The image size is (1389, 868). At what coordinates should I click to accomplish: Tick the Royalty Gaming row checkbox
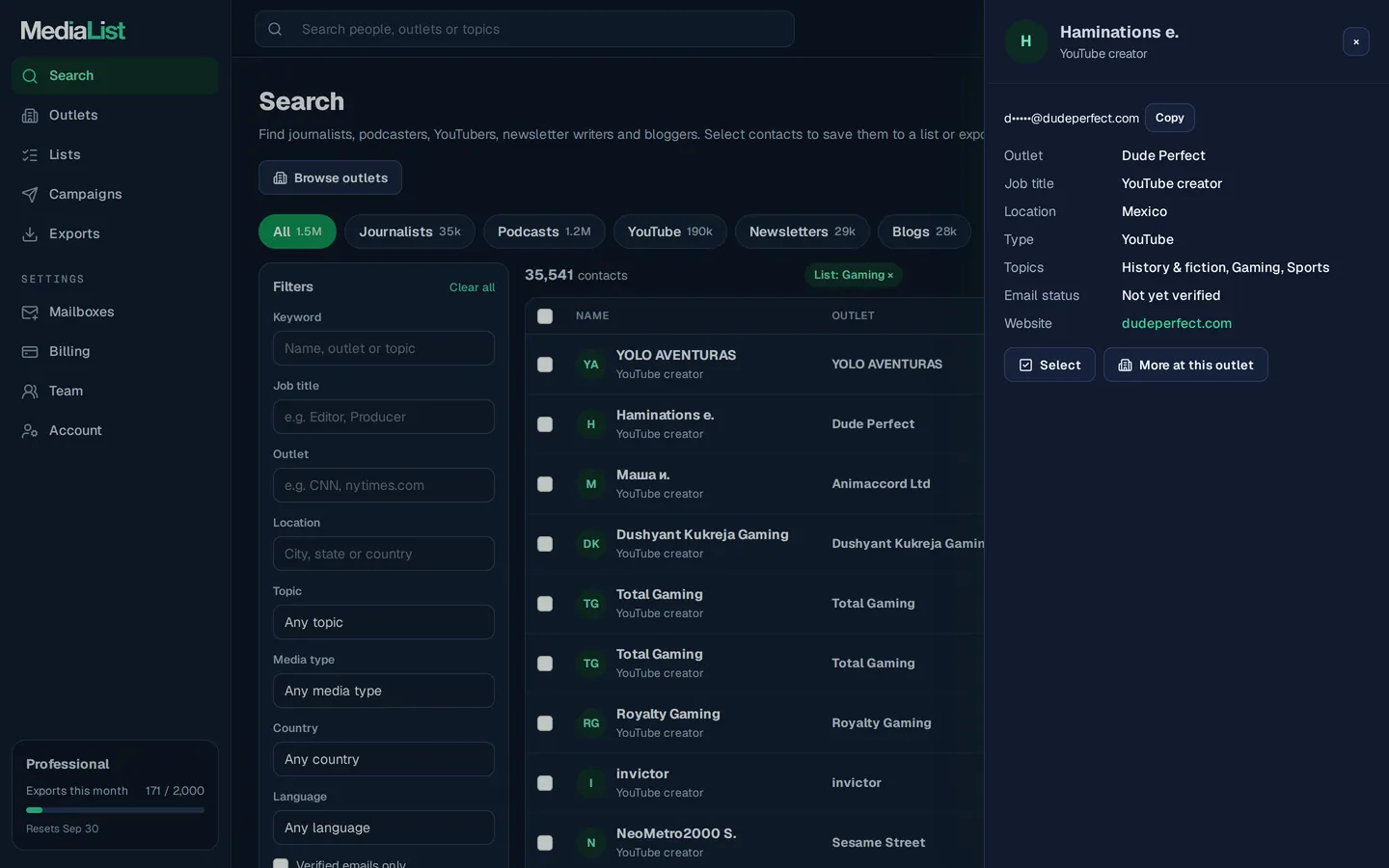click(545, 723)
